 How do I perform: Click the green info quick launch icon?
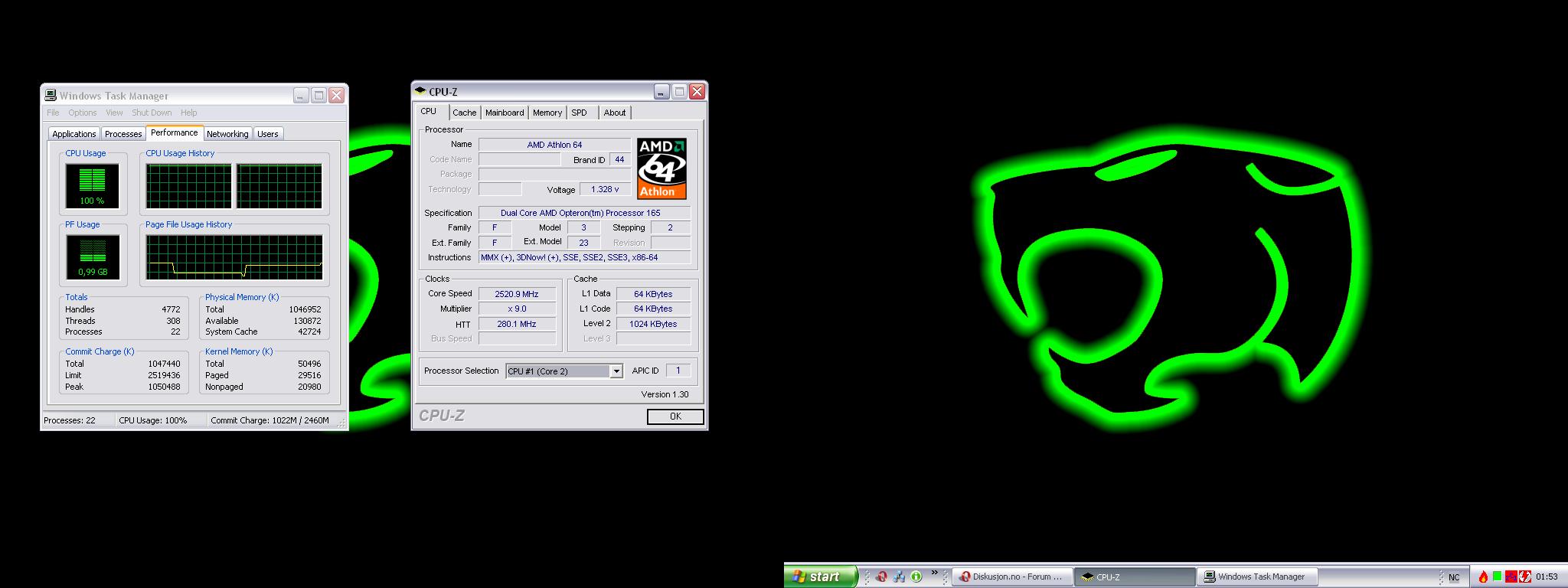(916, 577)
